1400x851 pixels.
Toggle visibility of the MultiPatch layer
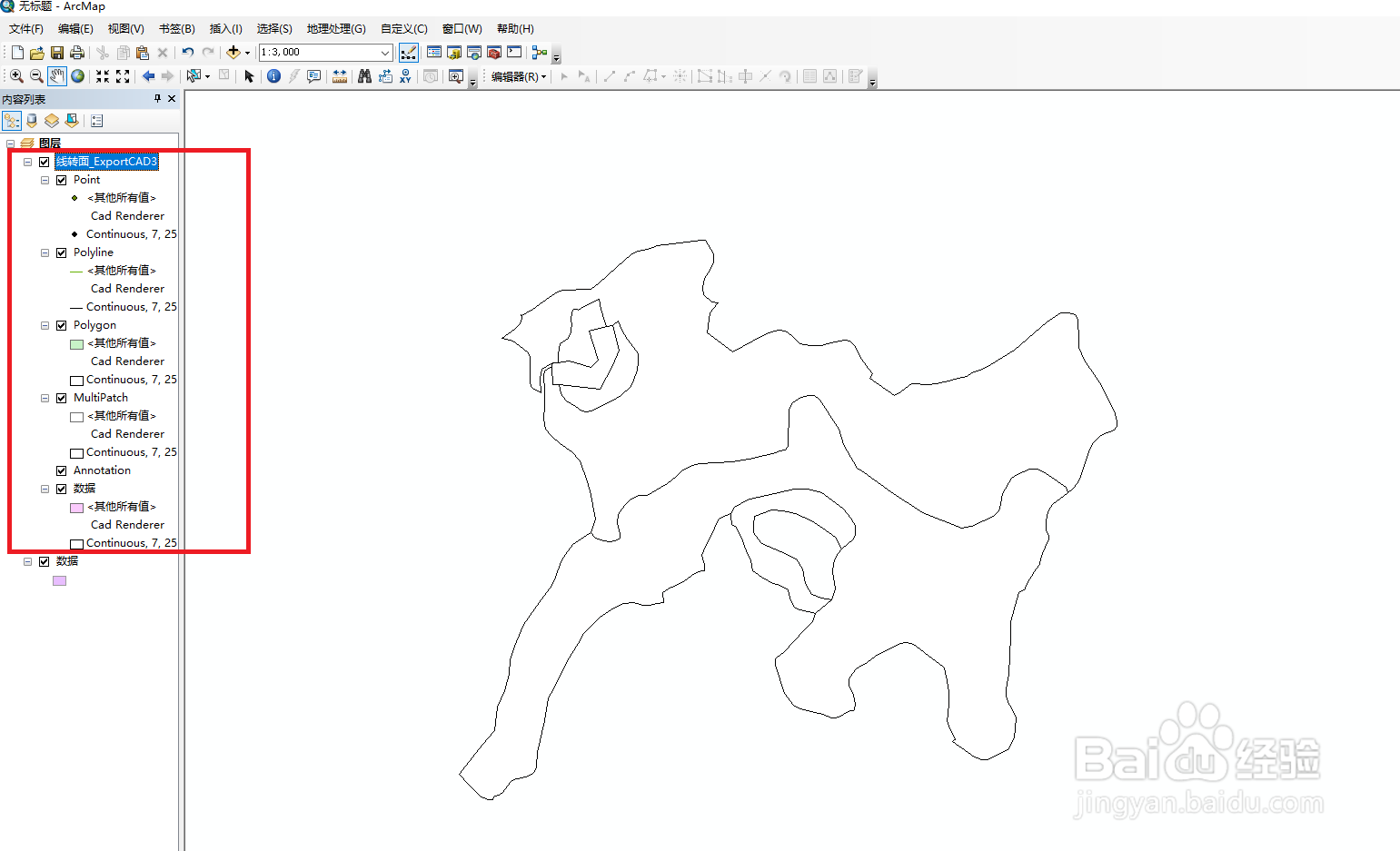pyautogui.click(x=61, y=397)
